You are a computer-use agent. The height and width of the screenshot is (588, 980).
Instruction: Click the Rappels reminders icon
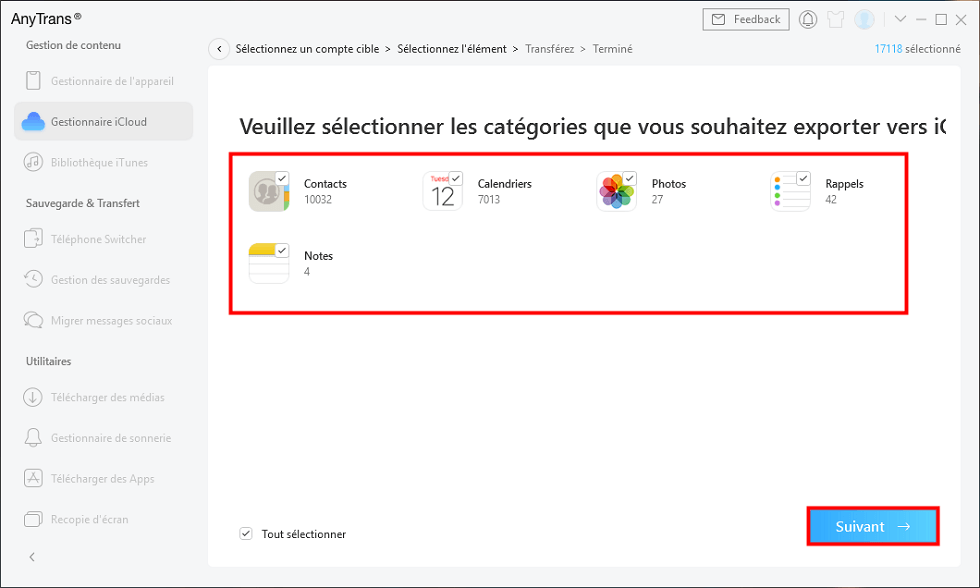pos(790,191)
